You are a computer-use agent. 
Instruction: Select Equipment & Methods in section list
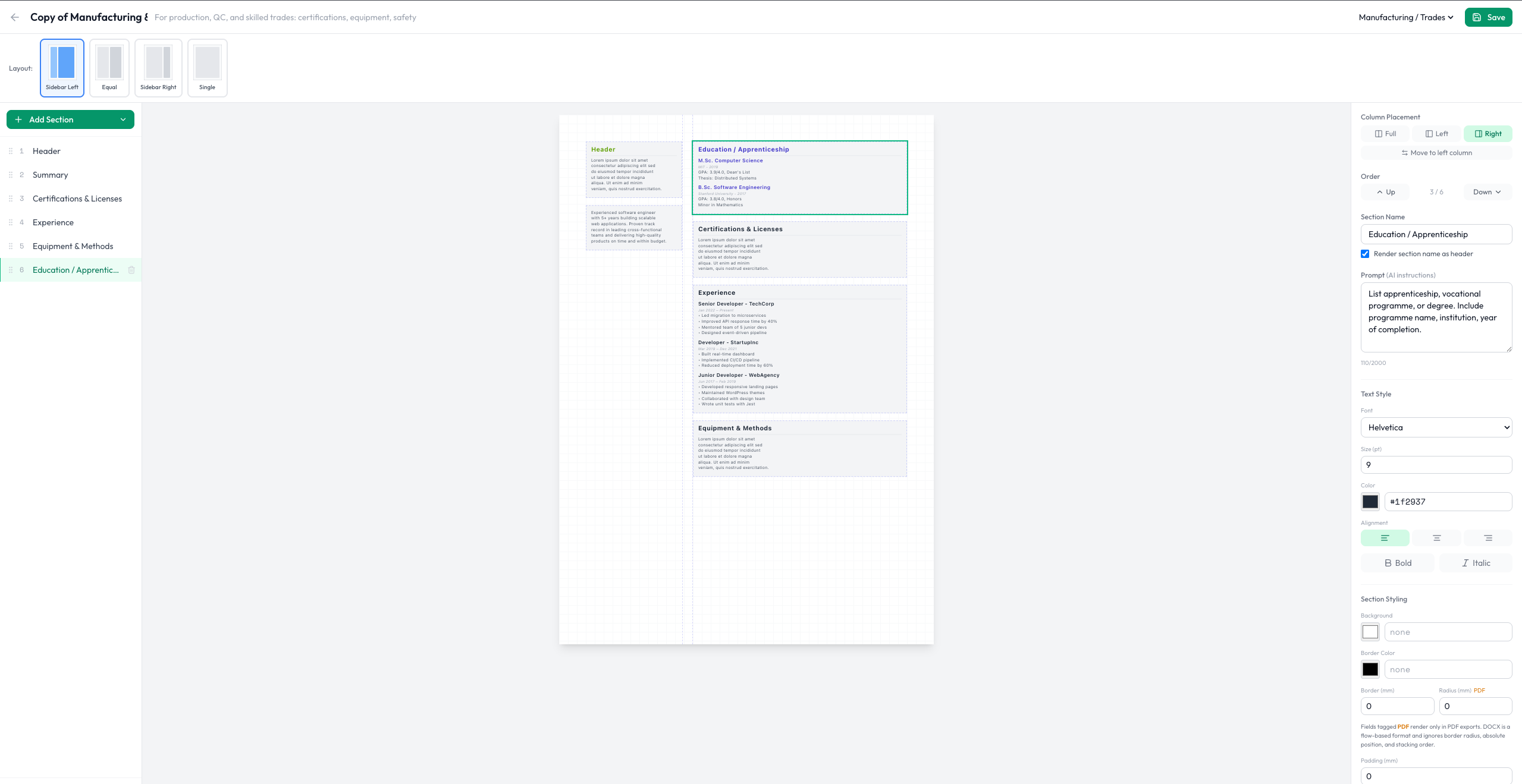(x=71, y=246)
